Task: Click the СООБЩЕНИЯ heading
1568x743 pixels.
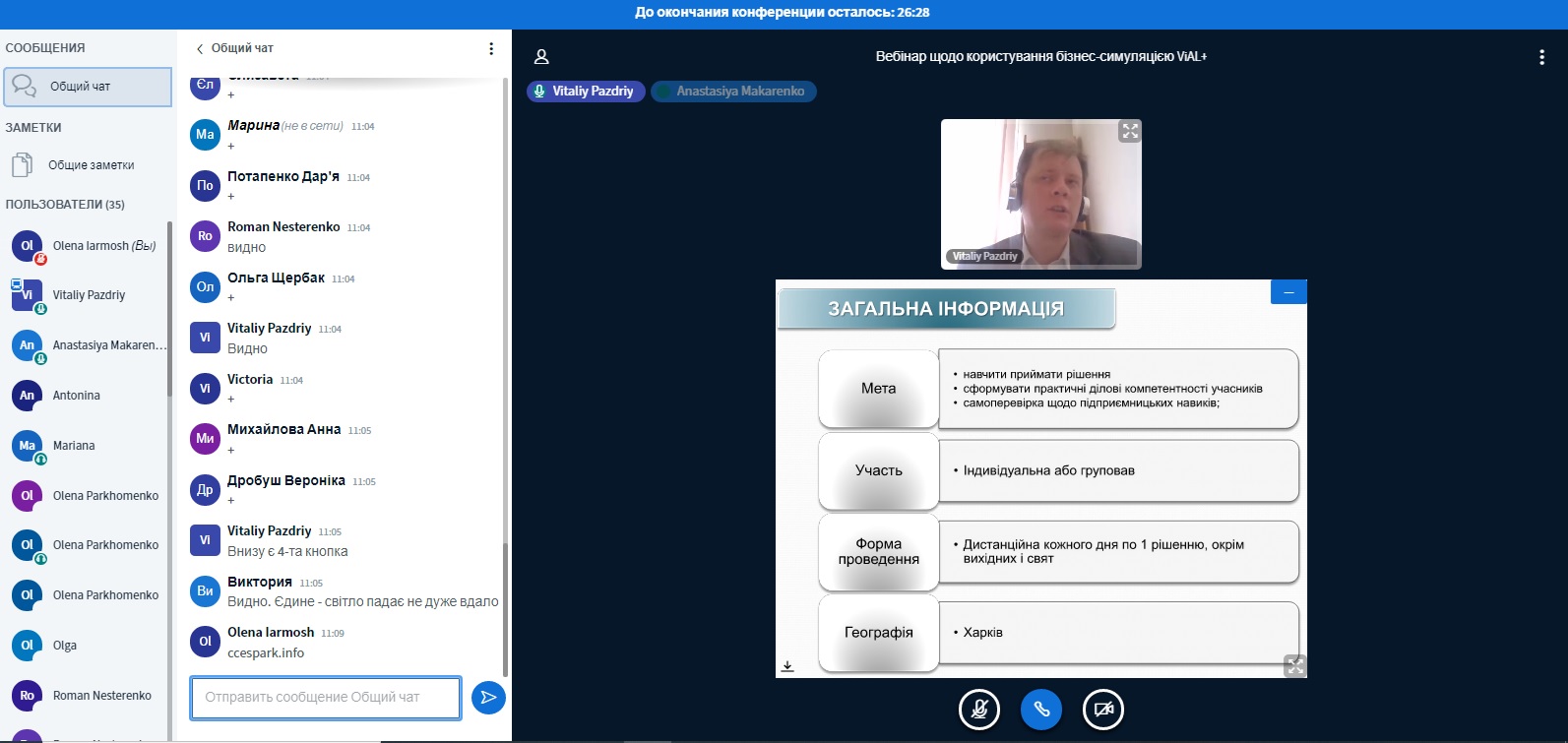Action: [45, 48]
